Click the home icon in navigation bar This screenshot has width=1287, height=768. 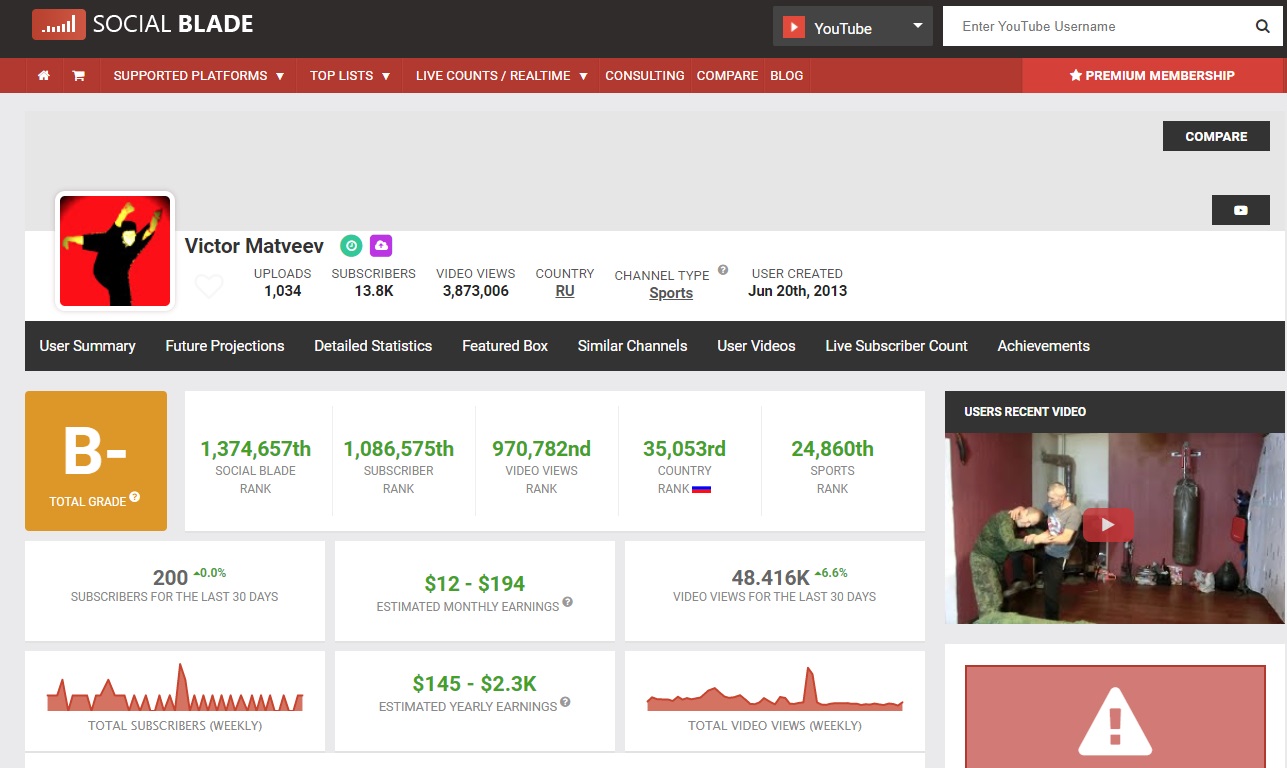(44, 76)
